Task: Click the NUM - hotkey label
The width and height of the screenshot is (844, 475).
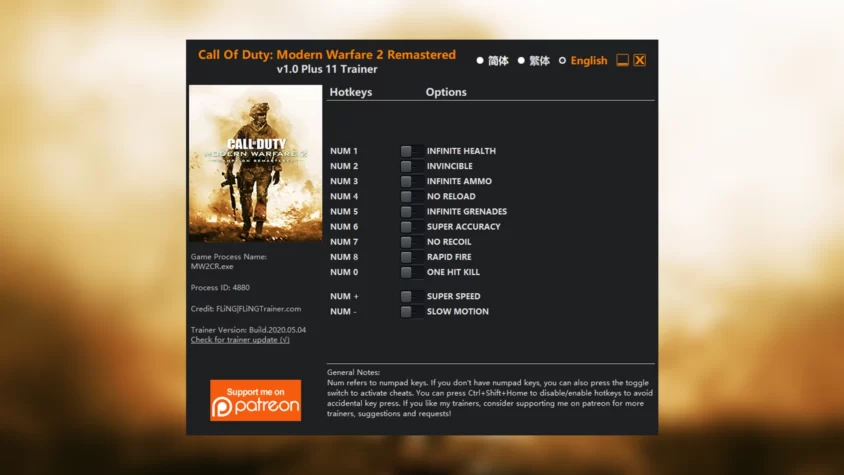Action: pos(343,311)
